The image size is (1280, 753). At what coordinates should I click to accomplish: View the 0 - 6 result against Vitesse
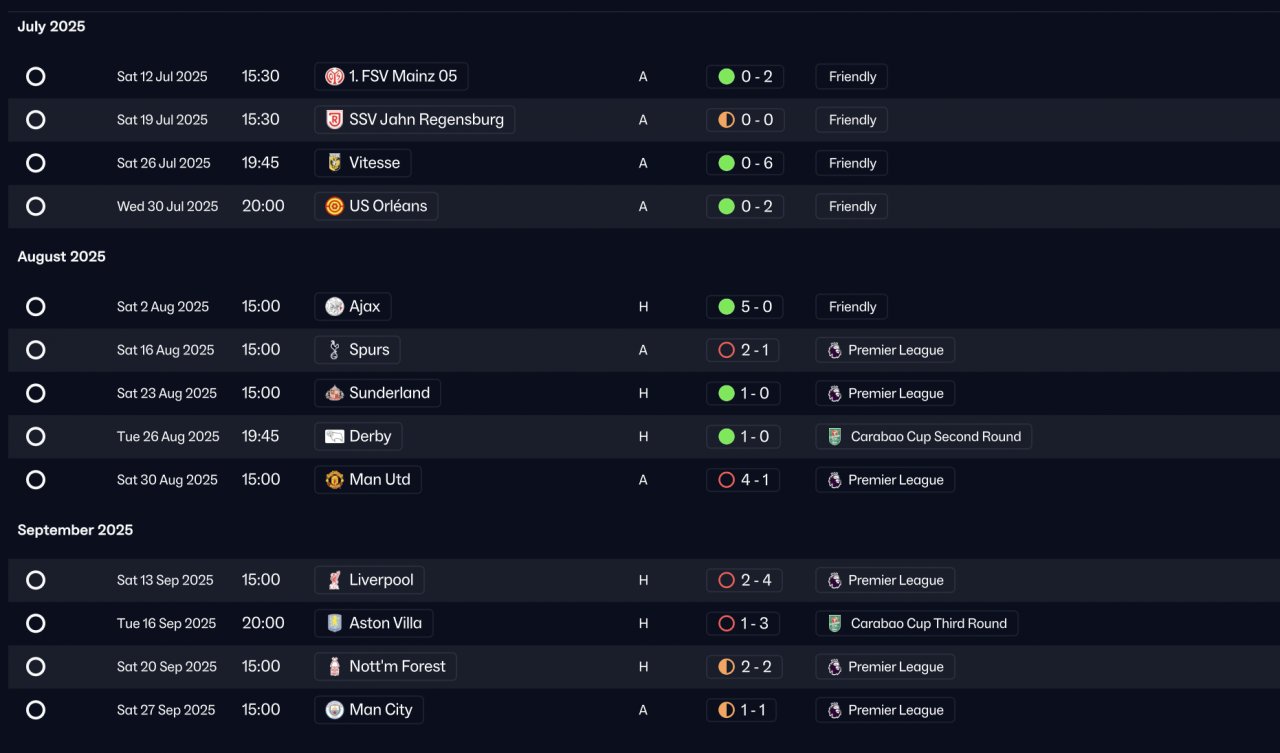pyautogui.click(x=745, y=163)
